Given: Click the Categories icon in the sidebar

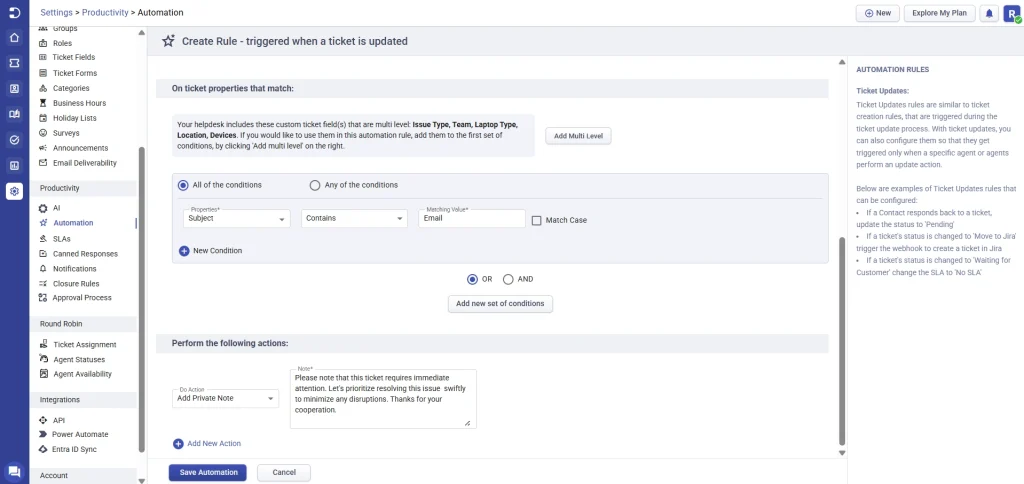Looking at the screenshot, I should tap(43, 88).
